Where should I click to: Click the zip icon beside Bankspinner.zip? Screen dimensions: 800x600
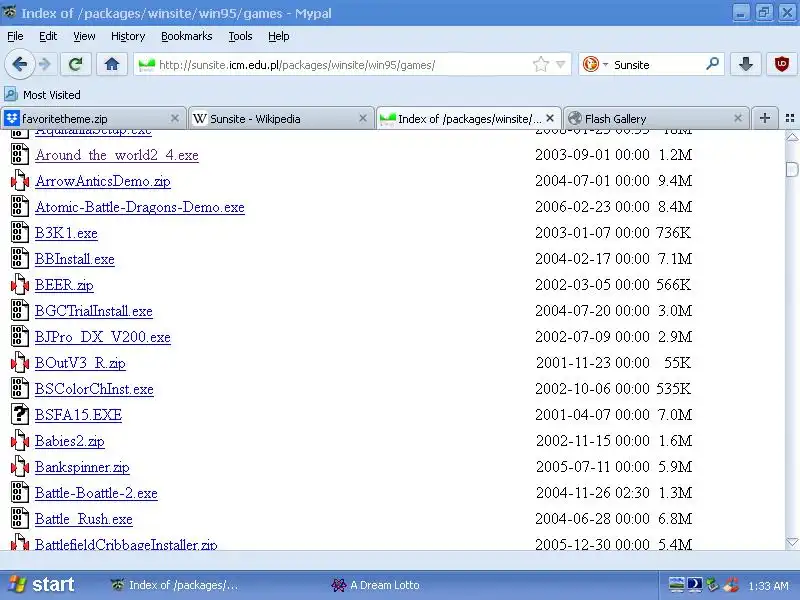click(x=20, y=466)
